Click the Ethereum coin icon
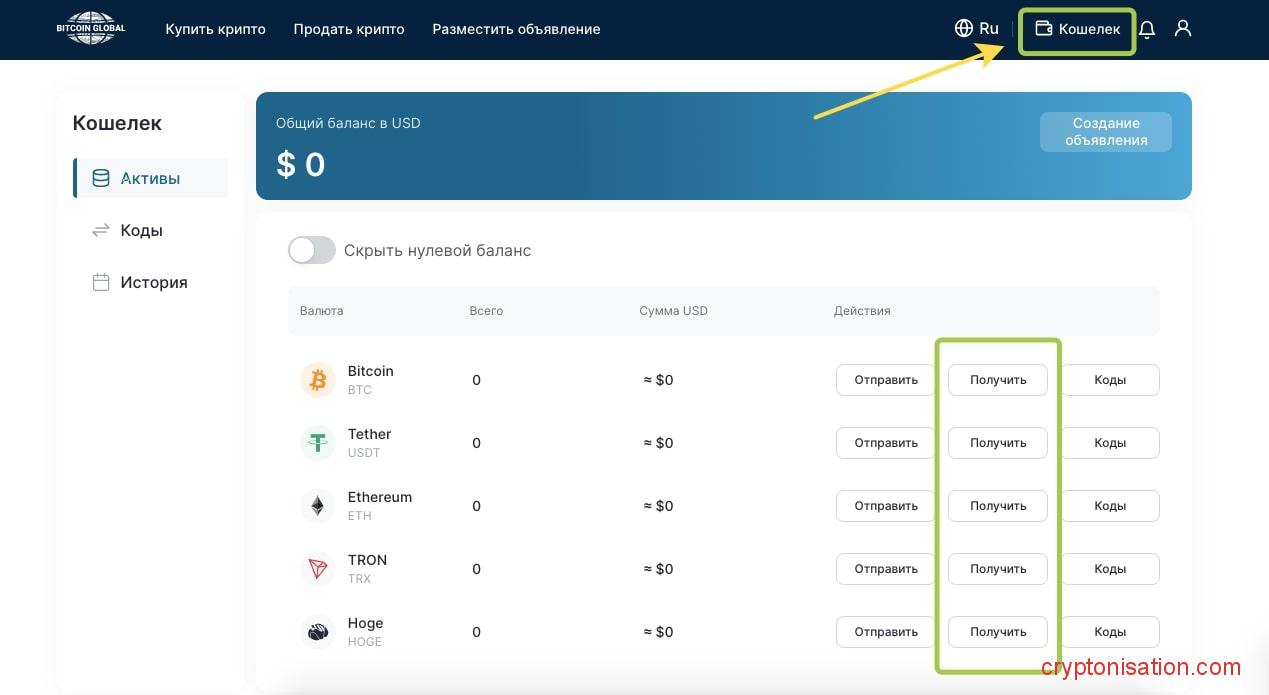 click(x=318, y=506)
